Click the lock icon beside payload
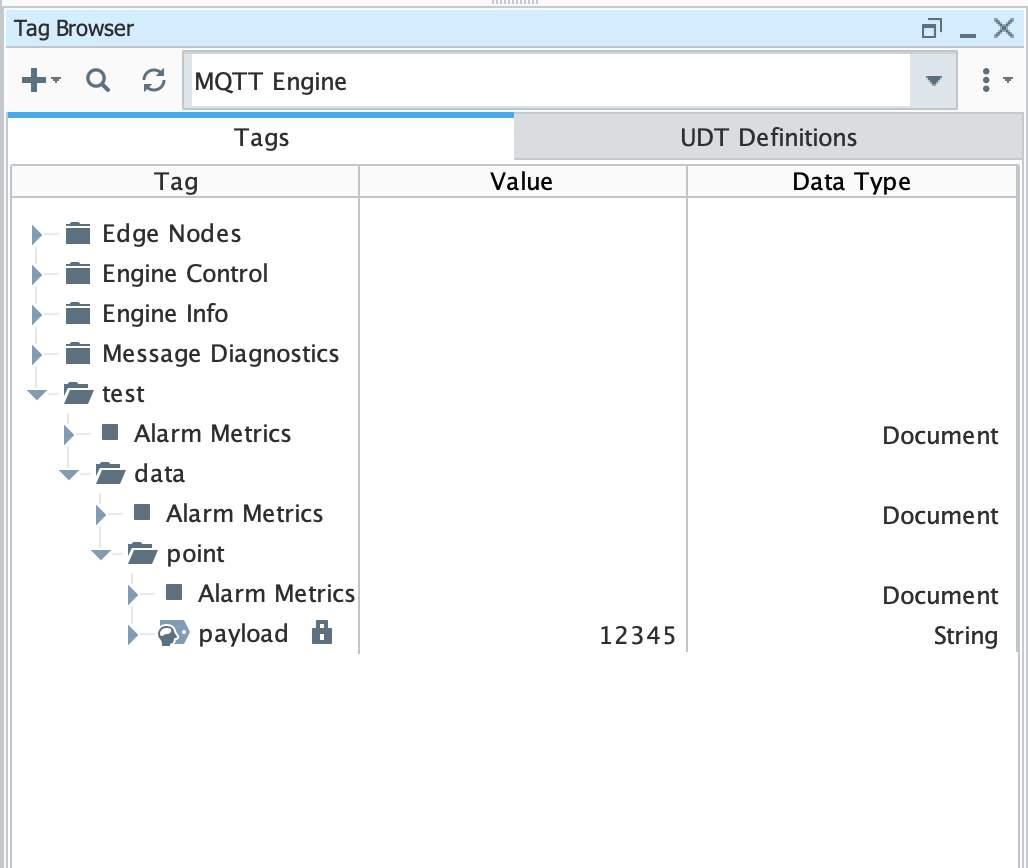This screenshot has height=868, width=1028. coord(321,633)
